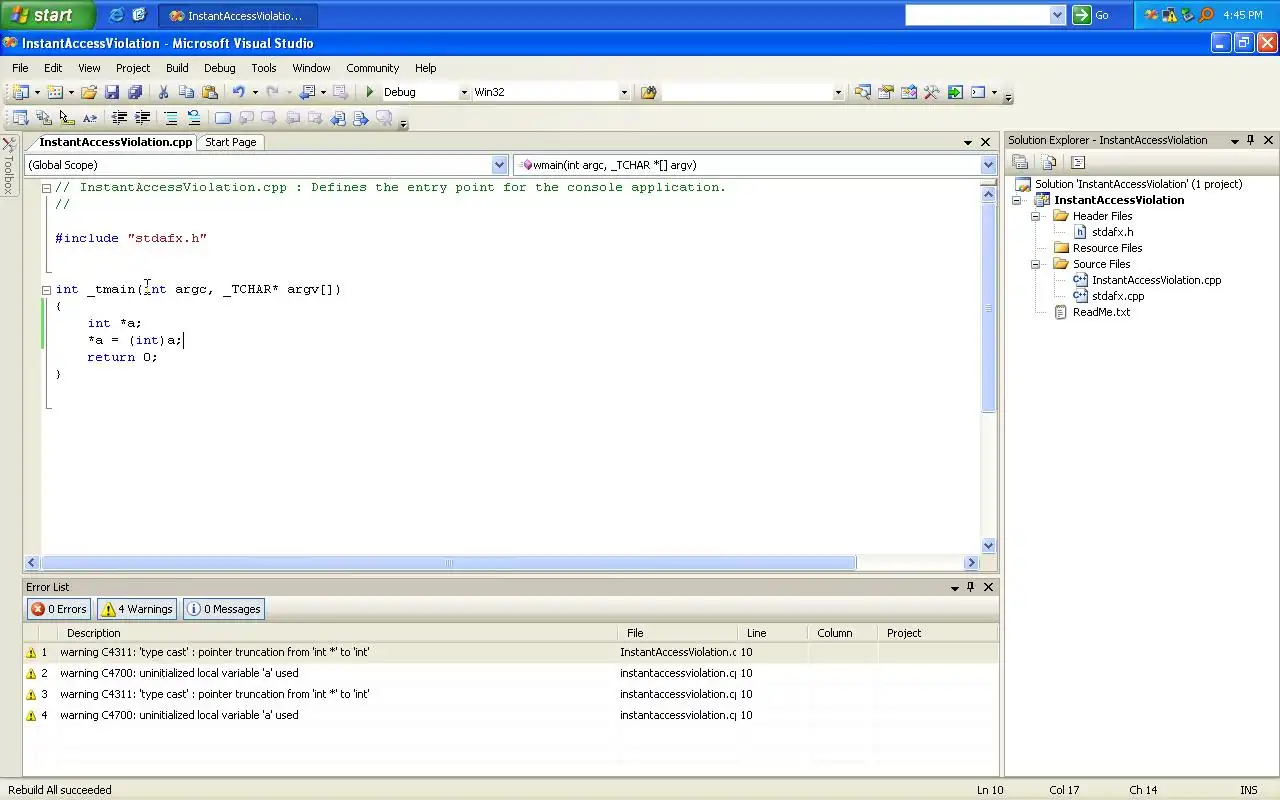Toggle auto-hide pin on Error List
Screen dimensions: 1280x800
(x=970, y=587)
